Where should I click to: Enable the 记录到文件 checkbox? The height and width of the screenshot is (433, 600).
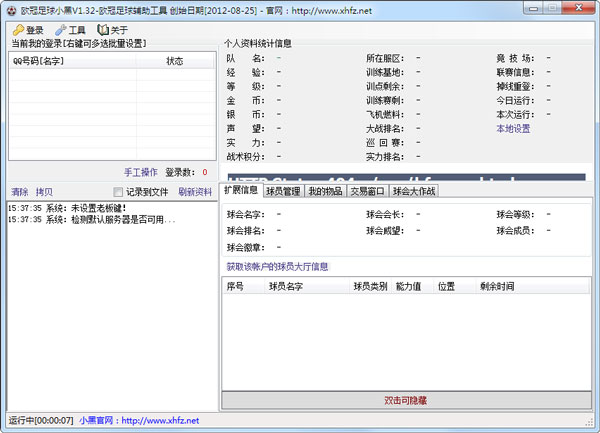[118, 192]
